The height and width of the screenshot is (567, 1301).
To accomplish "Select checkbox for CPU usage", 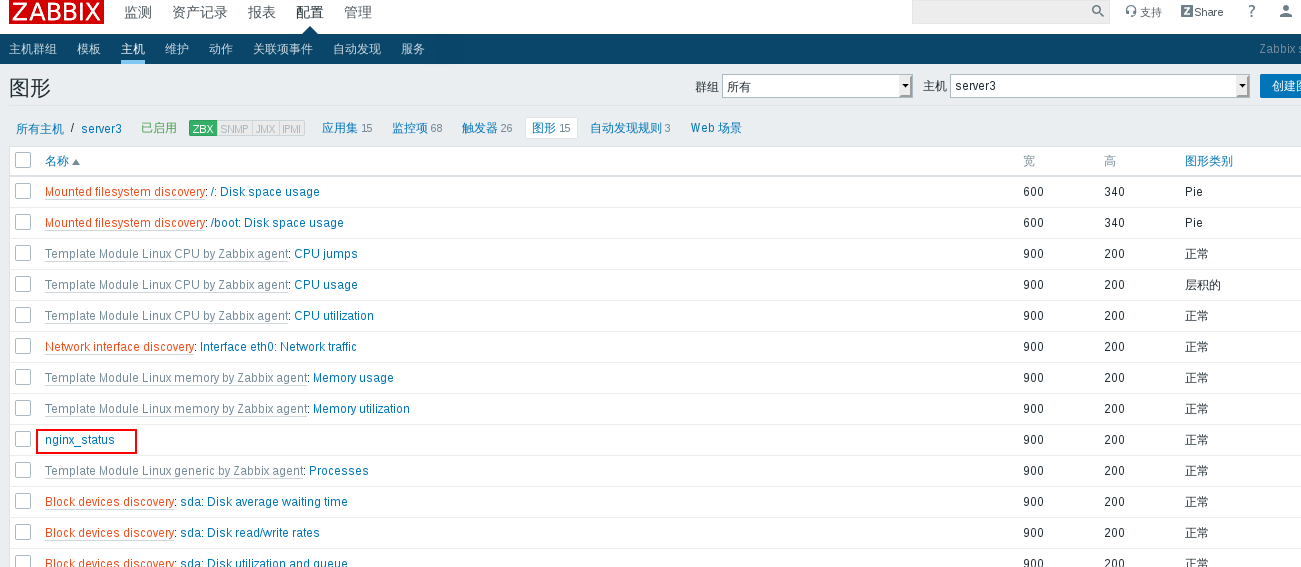I will click(23, 284).
